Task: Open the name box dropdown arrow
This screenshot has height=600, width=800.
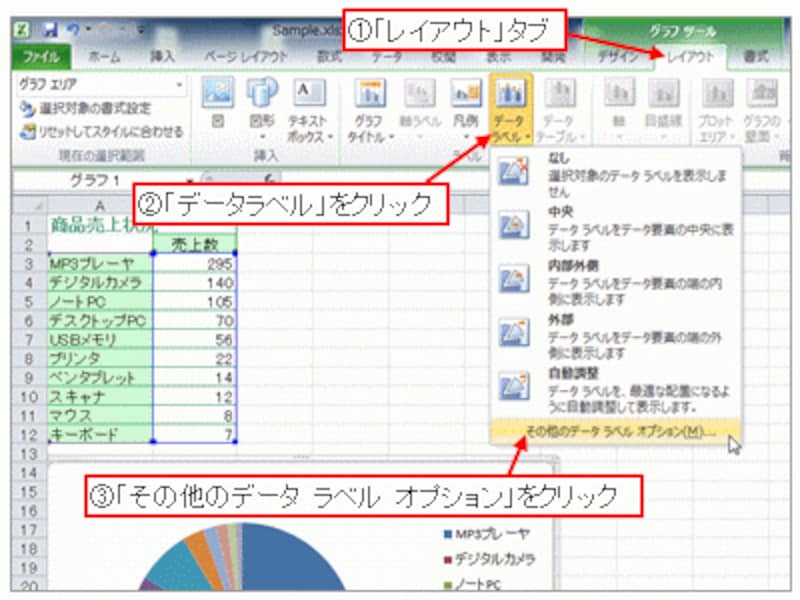Action: [x=190, y=181]
